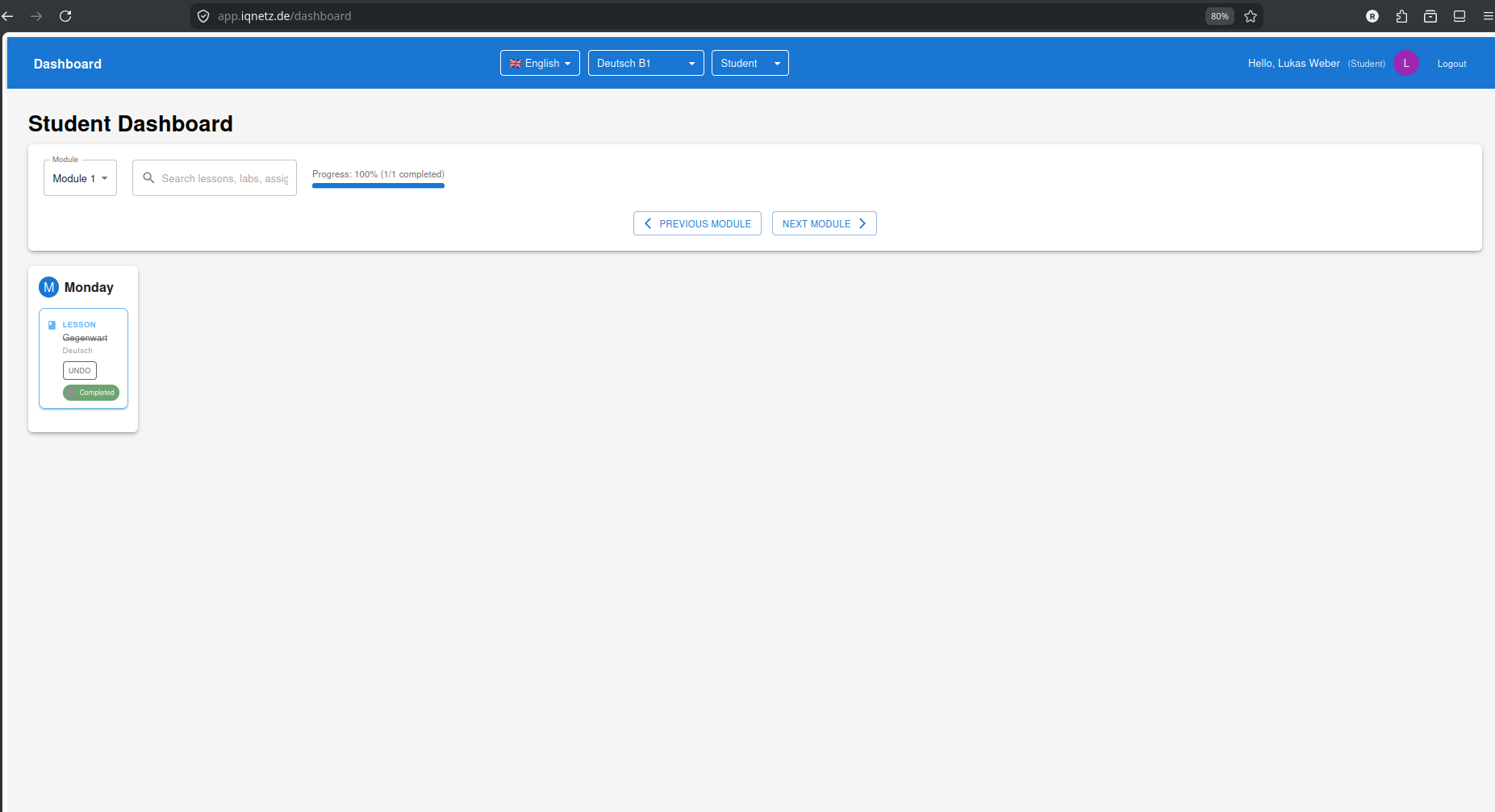Go to the previous module
The height and width of the screenshot is (812, 1495).
(x=697, y=223)
